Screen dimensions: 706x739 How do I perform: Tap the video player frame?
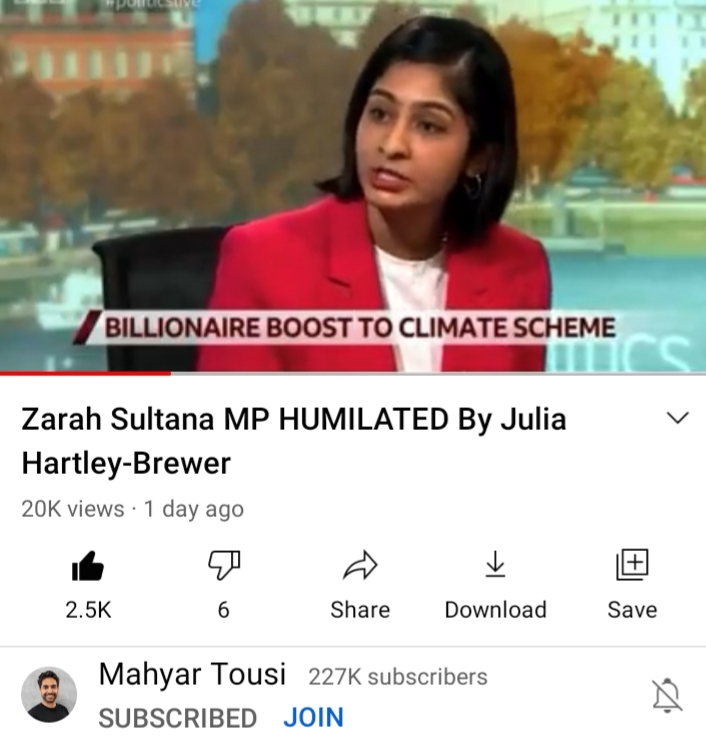pyautogui.click(x=353, y=185)
